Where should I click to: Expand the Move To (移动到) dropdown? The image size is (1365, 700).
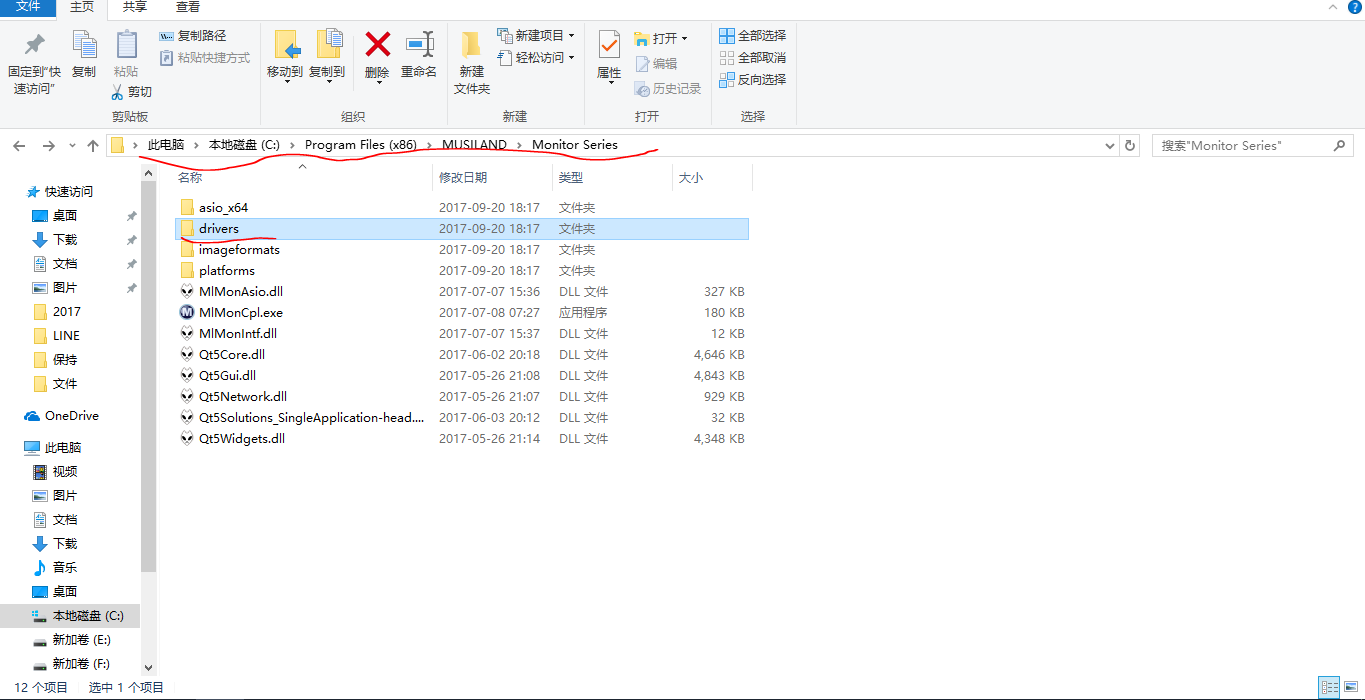[285, 82]
